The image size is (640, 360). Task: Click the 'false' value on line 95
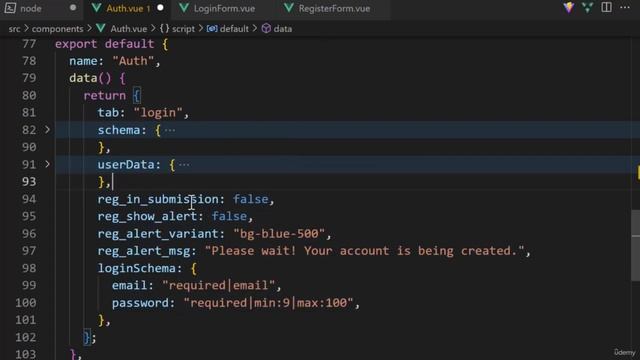click(229, 216)
